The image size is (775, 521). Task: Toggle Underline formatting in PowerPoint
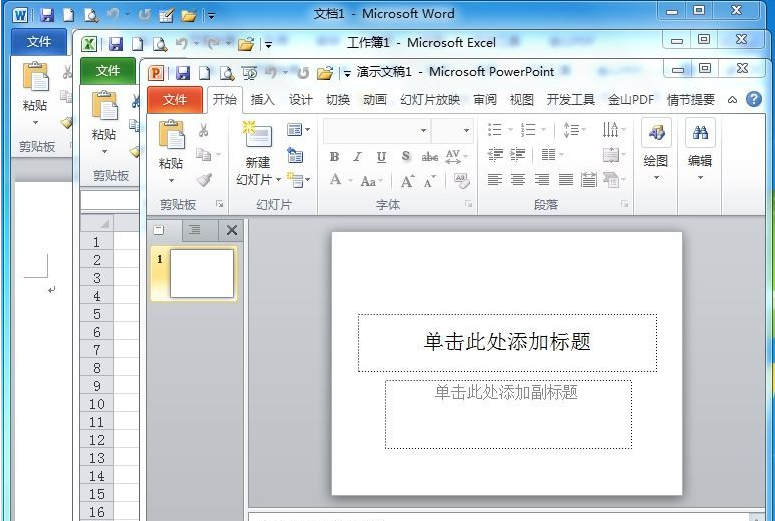(381, 157)
